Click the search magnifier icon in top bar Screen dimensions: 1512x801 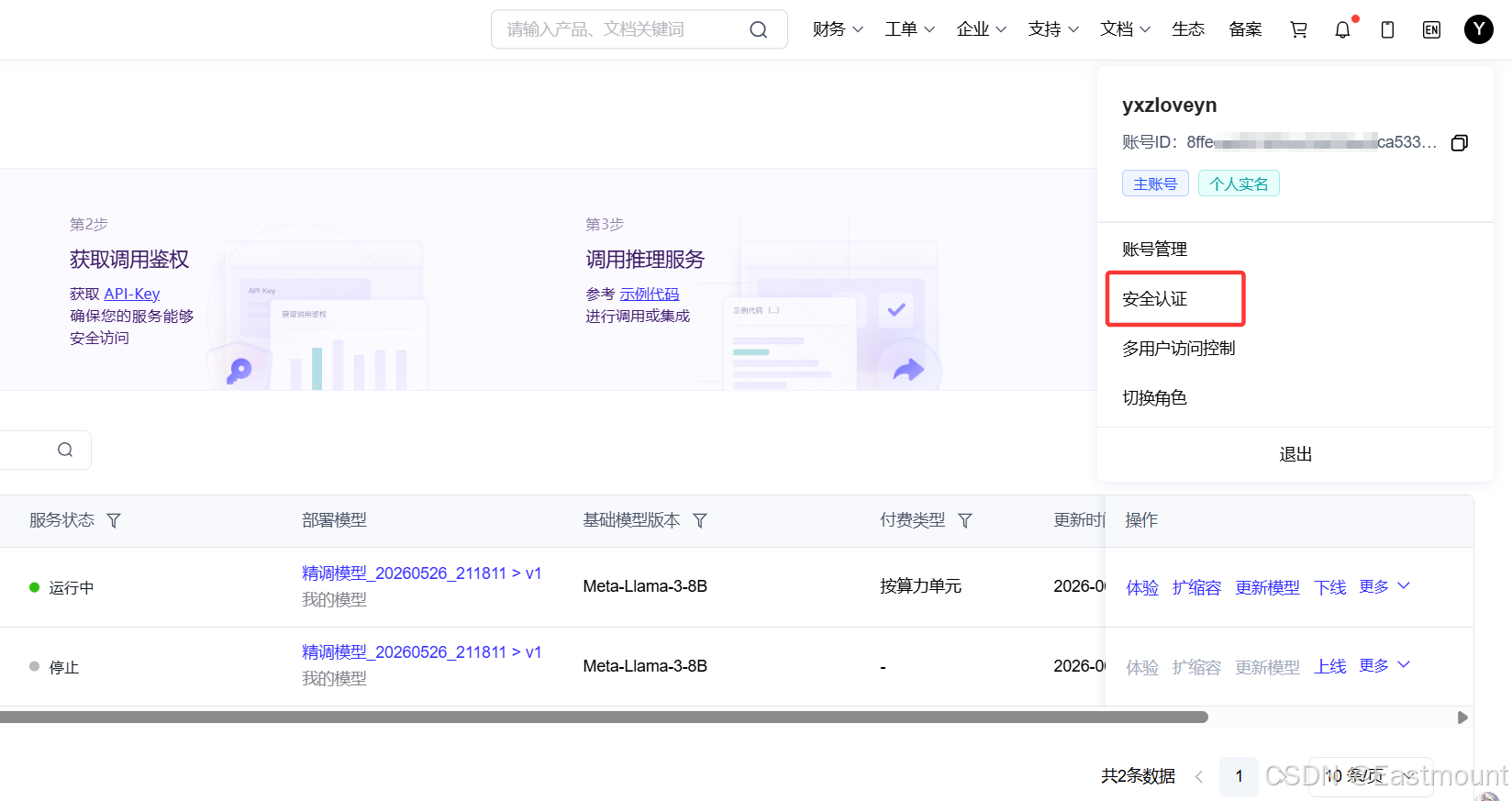pyautogui.click(x=758, y=29)
